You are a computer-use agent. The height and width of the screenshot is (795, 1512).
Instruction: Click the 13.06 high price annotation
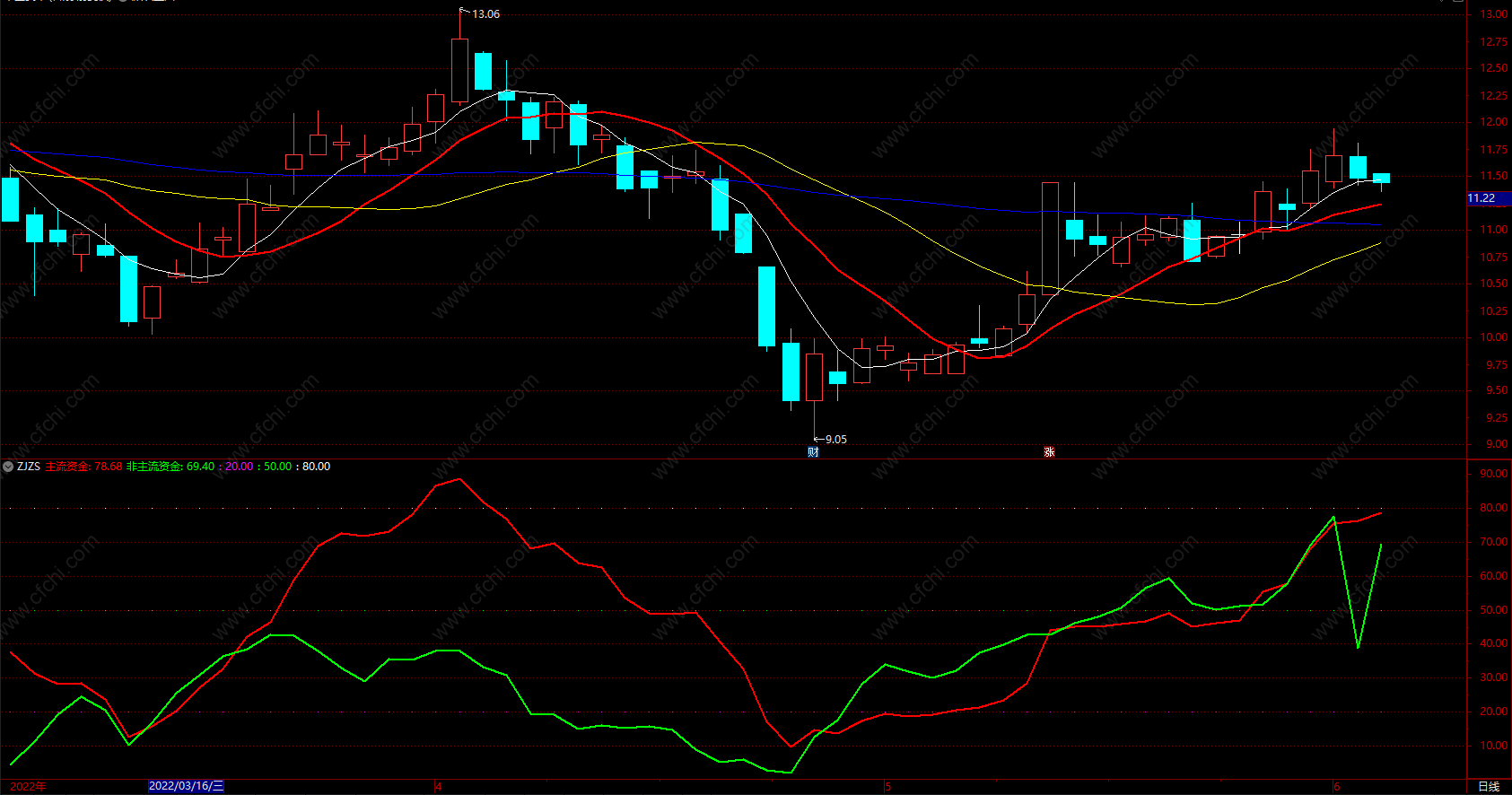click(485, 14)
